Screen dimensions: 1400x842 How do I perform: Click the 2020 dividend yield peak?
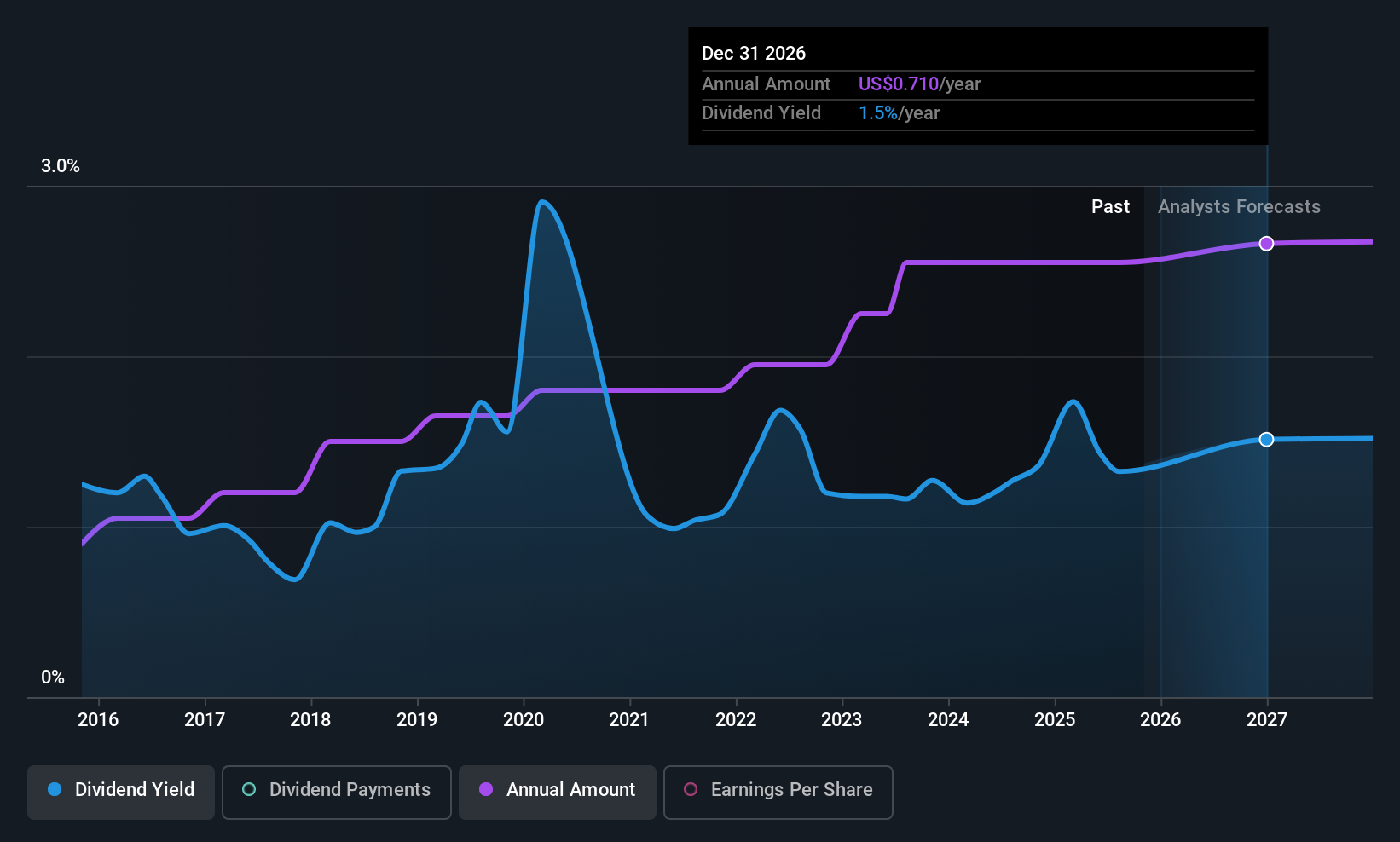[x=542, y=203]
